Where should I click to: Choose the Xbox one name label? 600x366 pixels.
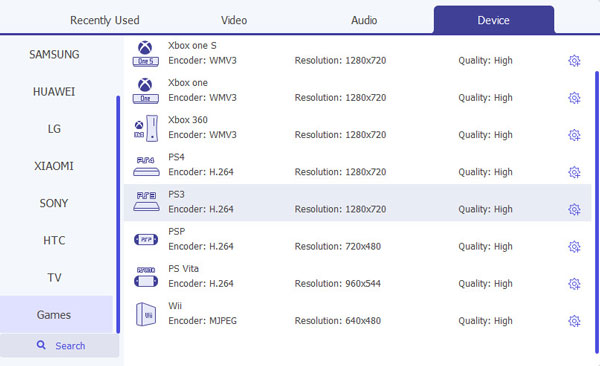[188, 83]
